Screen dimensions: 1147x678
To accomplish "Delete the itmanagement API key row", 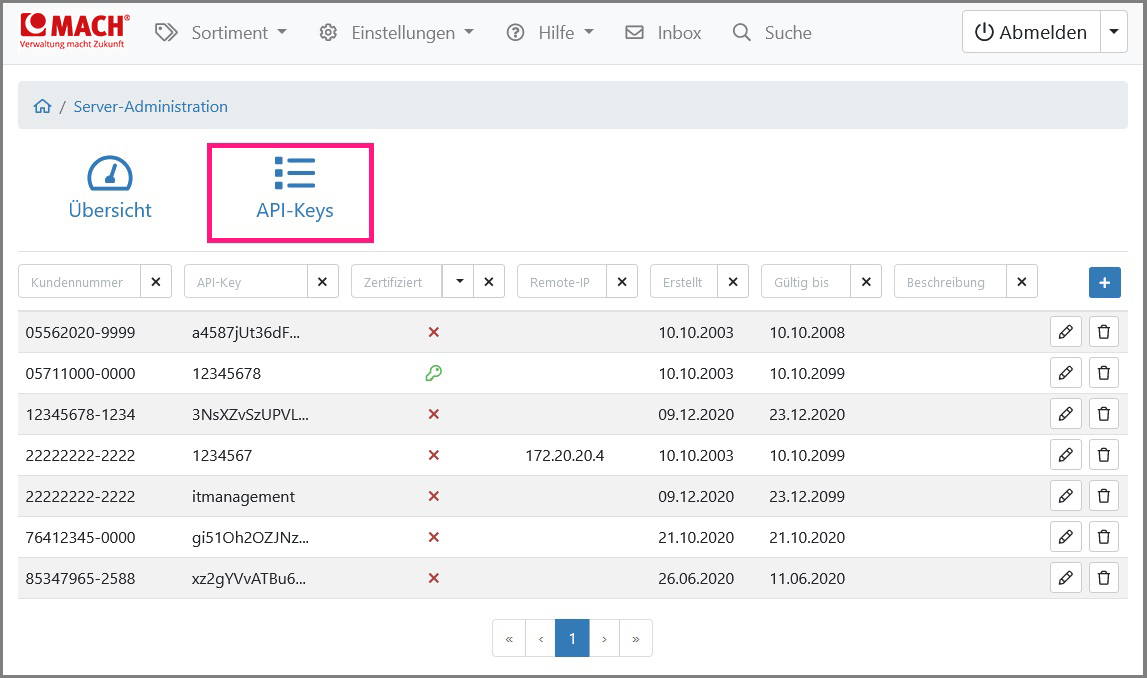I will click(1104, 496).
